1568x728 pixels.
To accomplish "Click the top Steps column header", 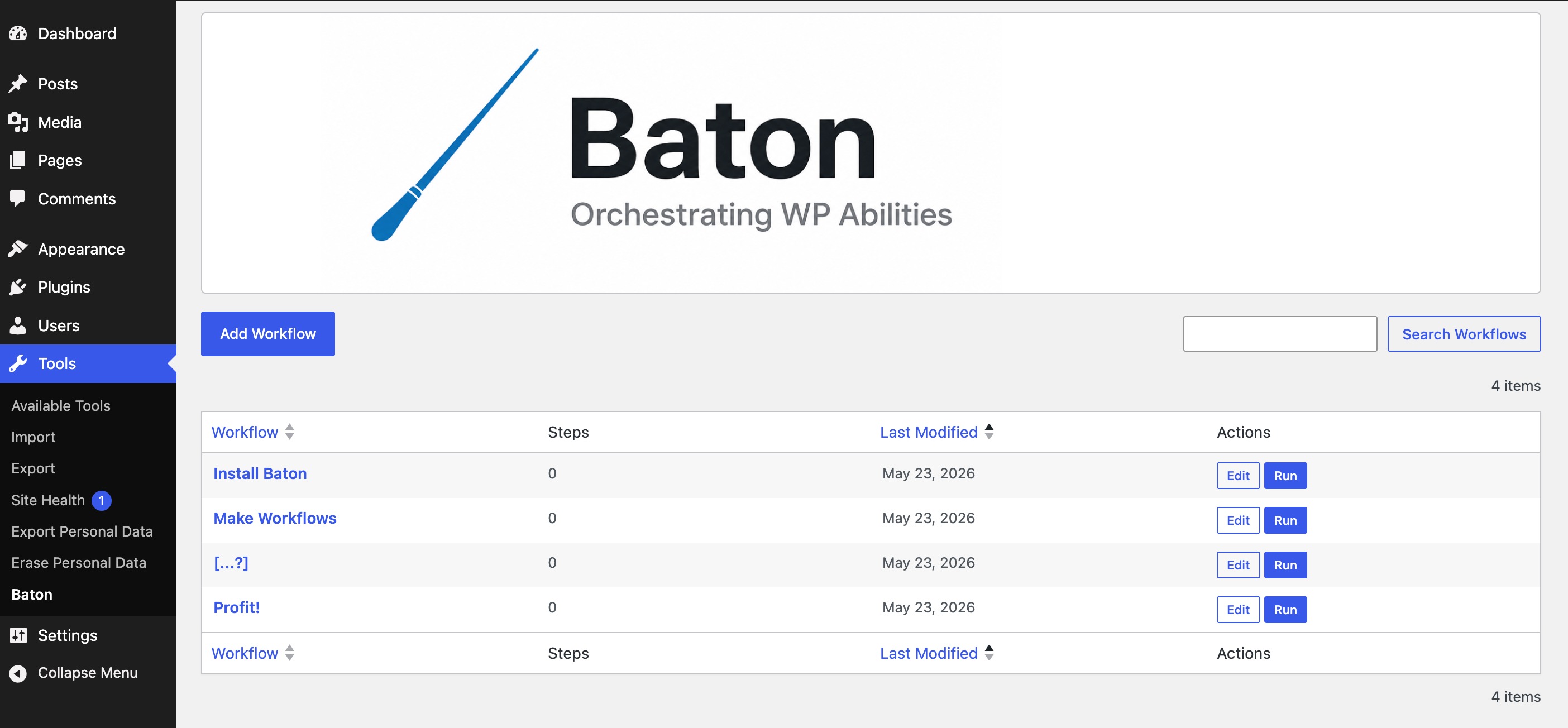I will [x=568, y=432].
